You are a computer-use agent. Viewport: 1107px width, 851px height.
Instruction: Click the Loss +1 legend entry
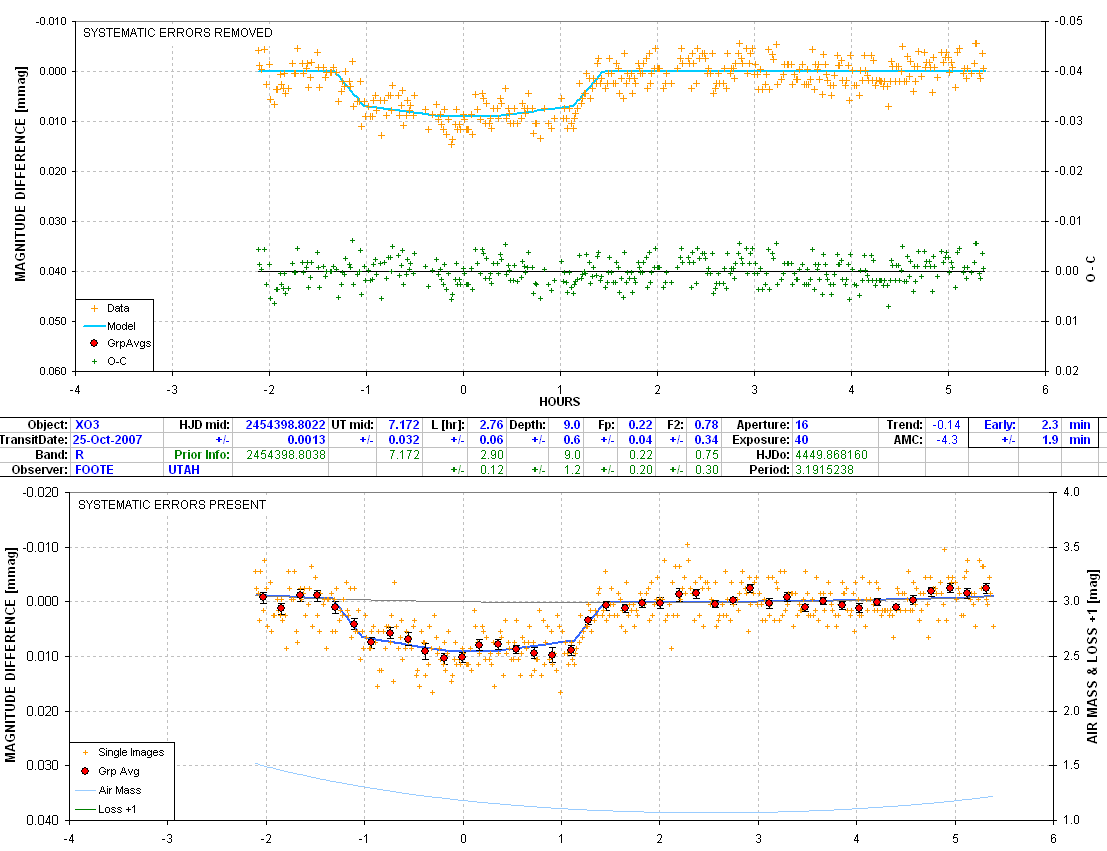point(106,809)
